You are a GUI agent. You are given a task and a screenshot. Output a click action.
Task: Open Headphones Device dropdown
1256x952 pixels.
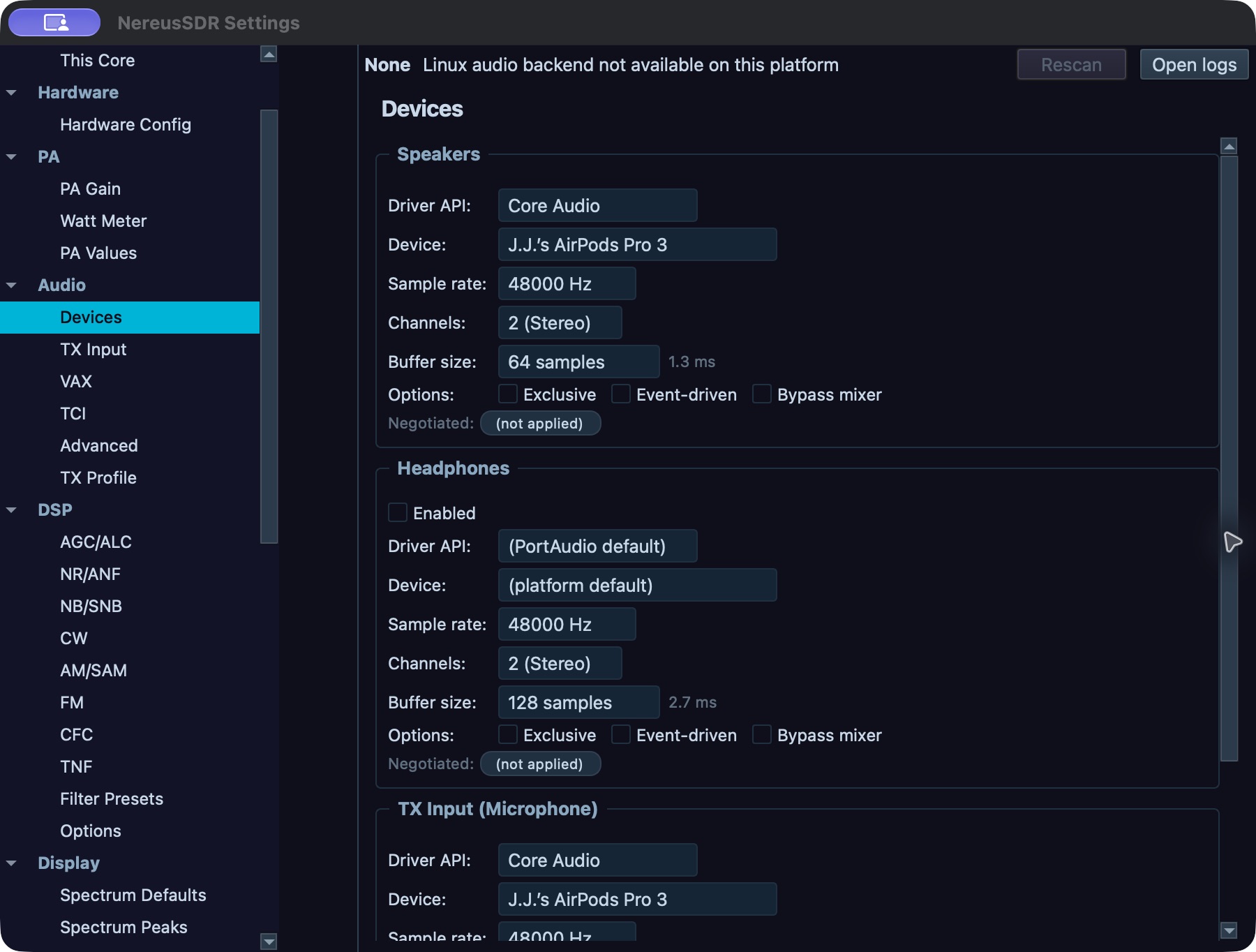point(638,585)
